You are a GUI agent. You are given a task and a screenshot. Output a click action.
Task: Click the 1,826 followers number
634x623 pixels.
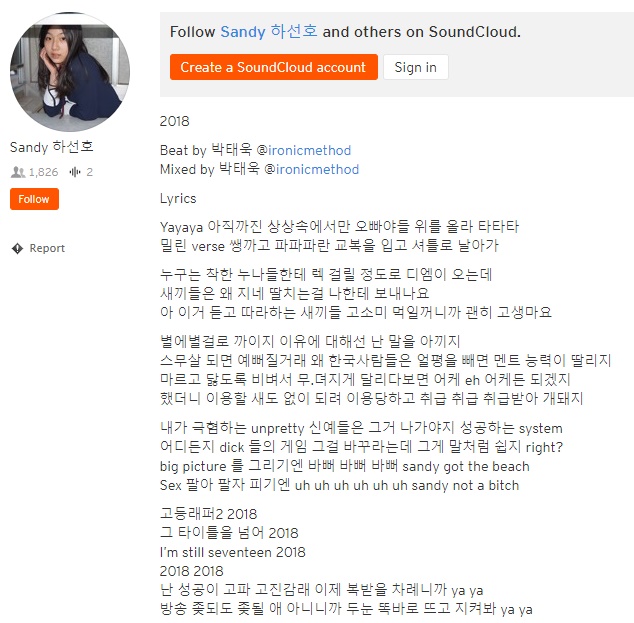(44, 172)
